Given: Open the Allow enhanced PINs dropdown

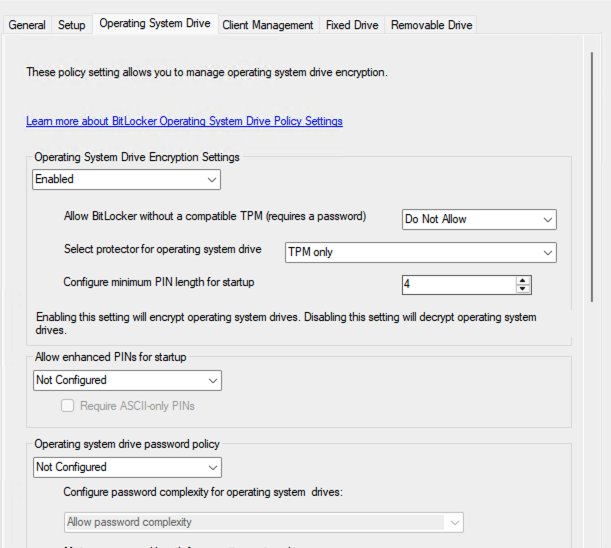Looking at the screenshot, I should click(x=127, y=380).
